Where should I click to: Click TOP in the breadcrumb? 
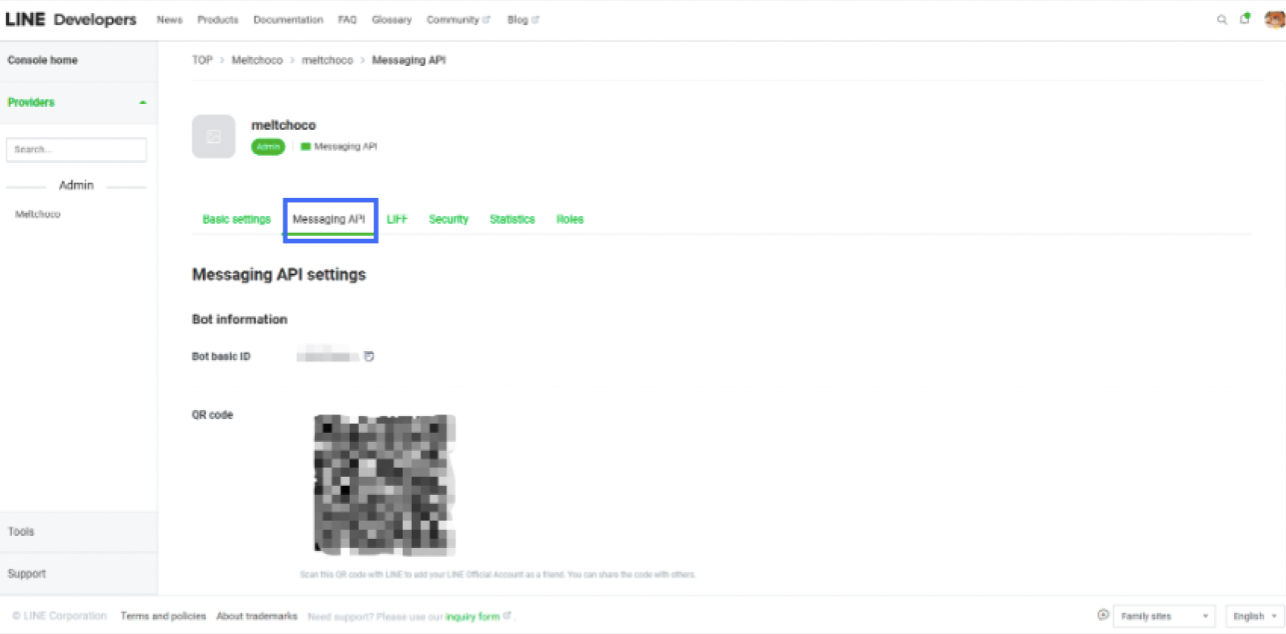pos(202,60)
